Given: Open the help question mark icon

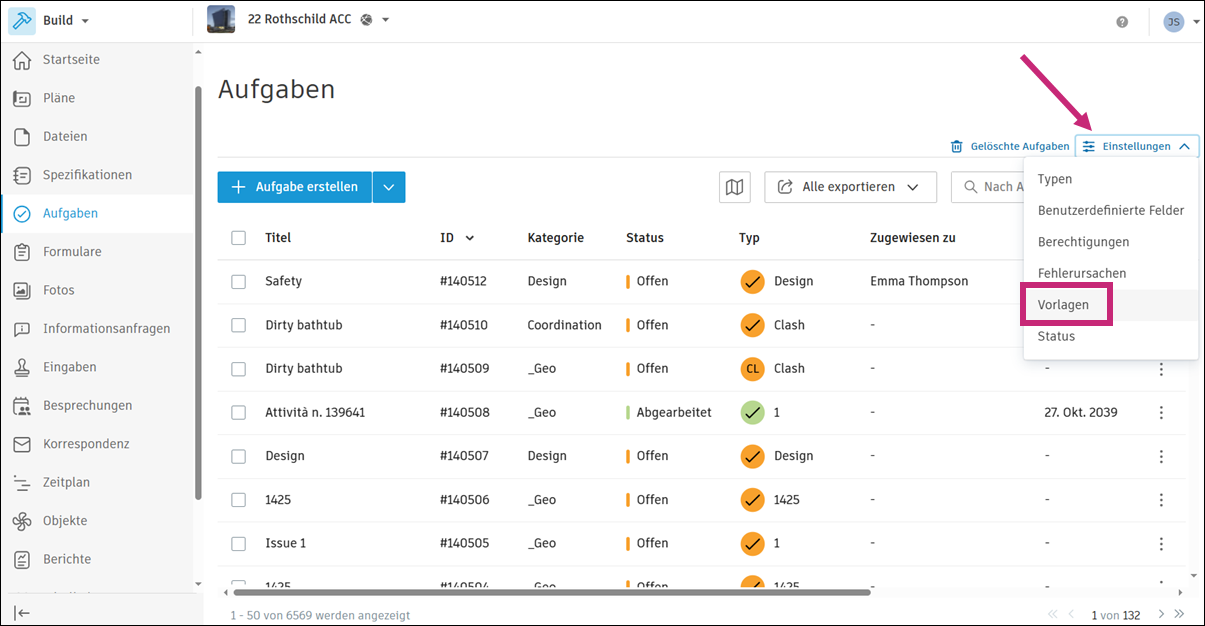Looking at the screenshot, I should coord(1122,21).
